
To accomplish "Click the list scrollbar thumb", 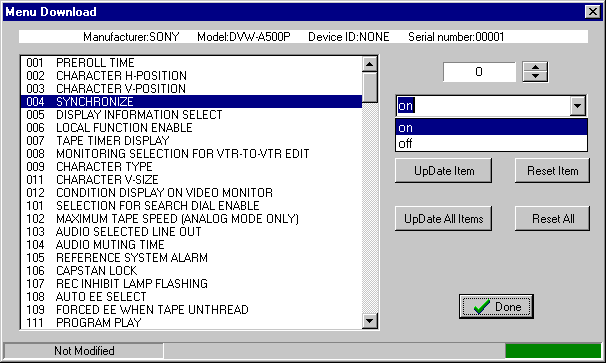I will 370,87.
